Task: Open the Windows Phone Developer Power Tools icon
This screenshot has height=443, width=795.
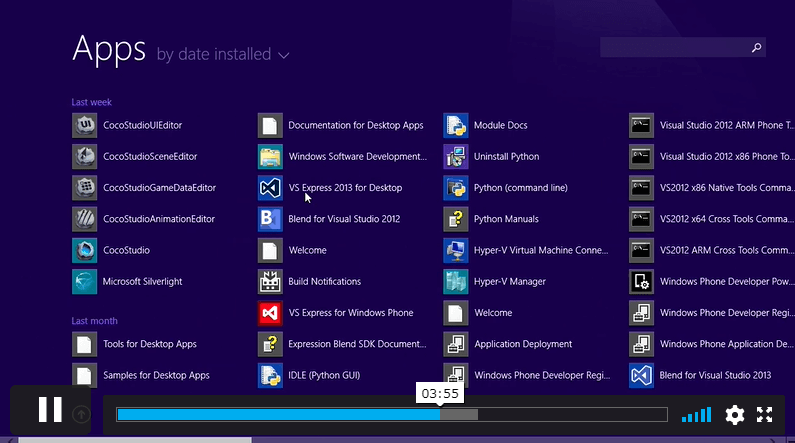Action: point(641,282)
